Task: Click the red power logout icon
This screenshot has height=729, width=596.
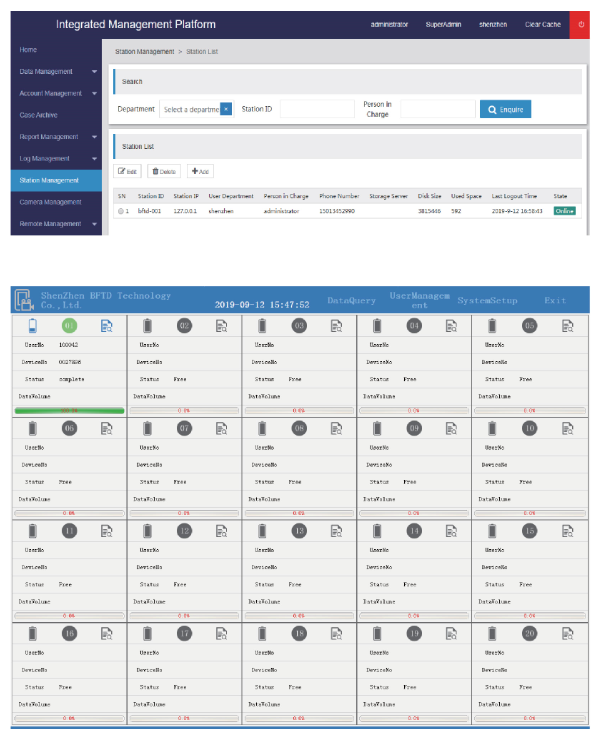Action: coord(580,25)
